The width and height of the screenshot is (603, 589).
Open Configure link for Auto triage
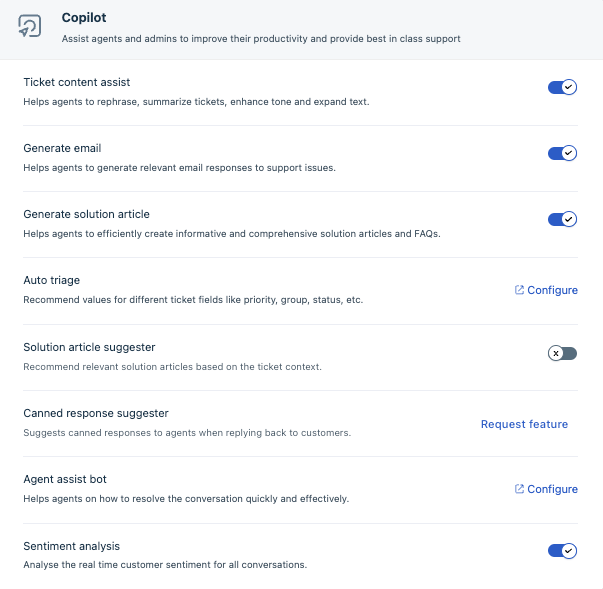pos(552,290)
